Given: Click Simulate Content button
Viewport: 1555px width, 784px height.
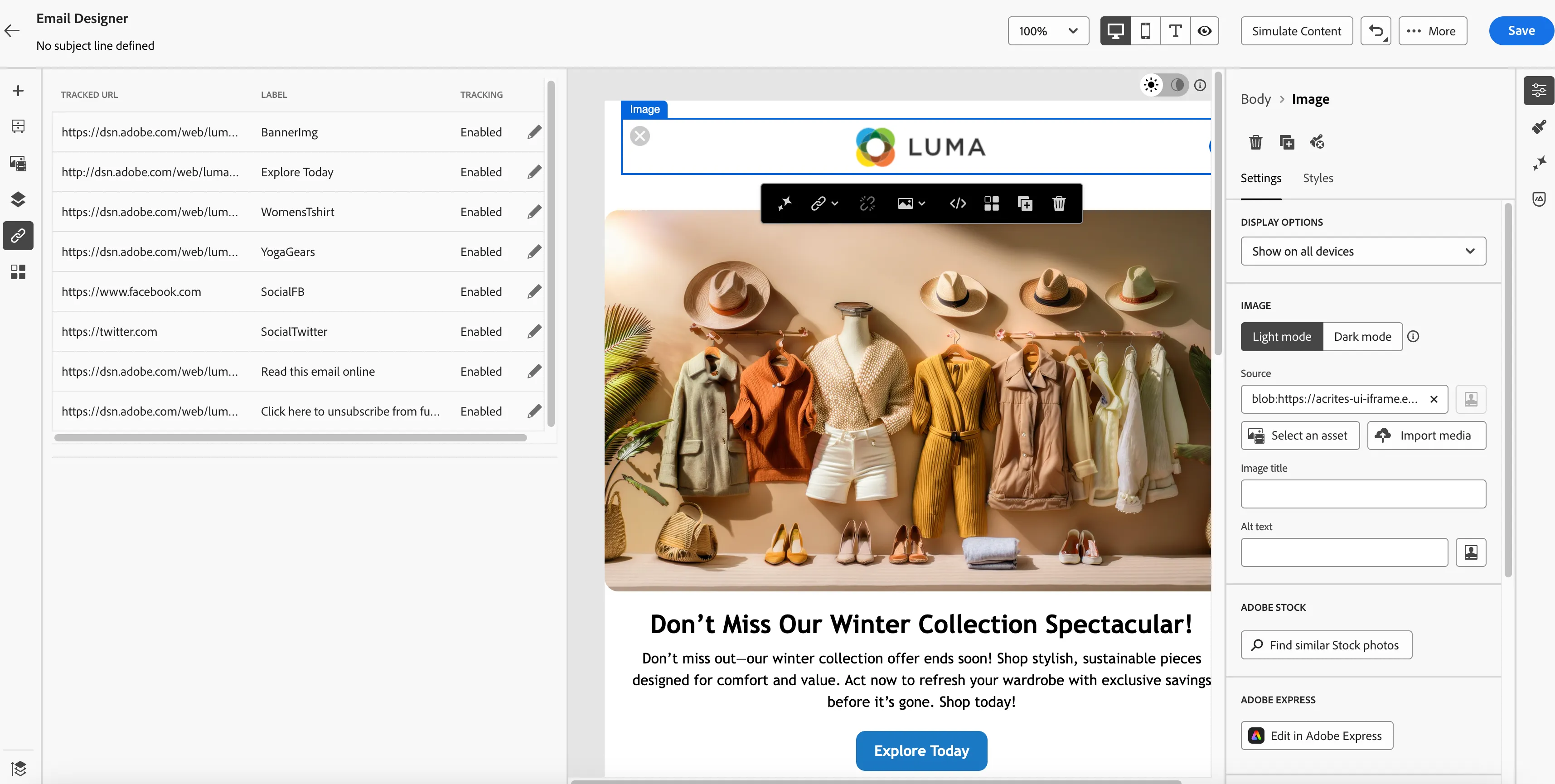Looking at the screenshot, I should click(x=1296, y=31).
